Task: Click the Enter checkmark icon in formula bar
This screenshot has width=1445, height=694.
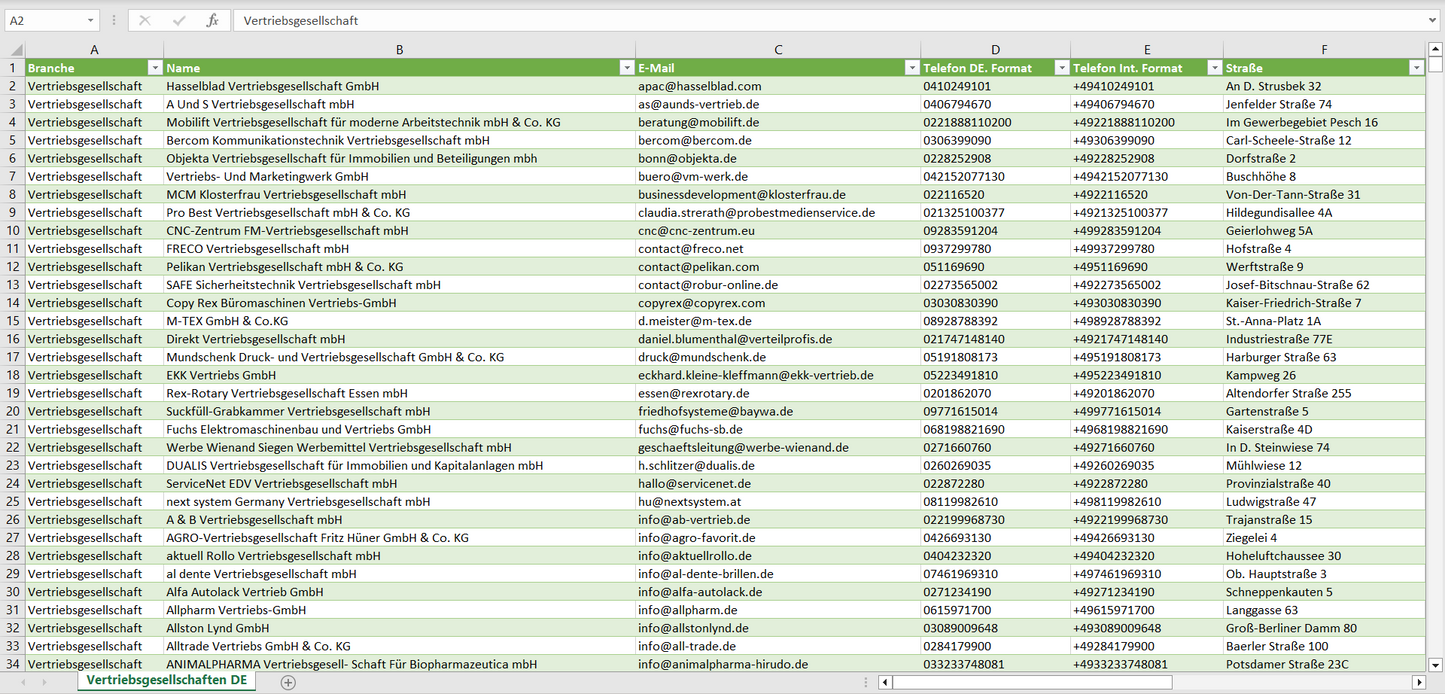Action: [x=179, y=20]
